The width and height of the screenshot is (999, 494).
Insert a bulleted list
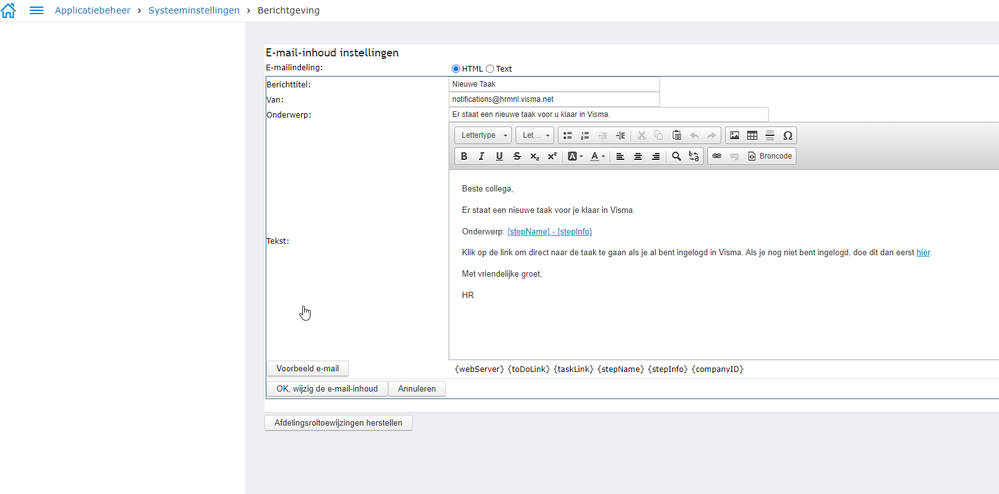pos(568,135)
